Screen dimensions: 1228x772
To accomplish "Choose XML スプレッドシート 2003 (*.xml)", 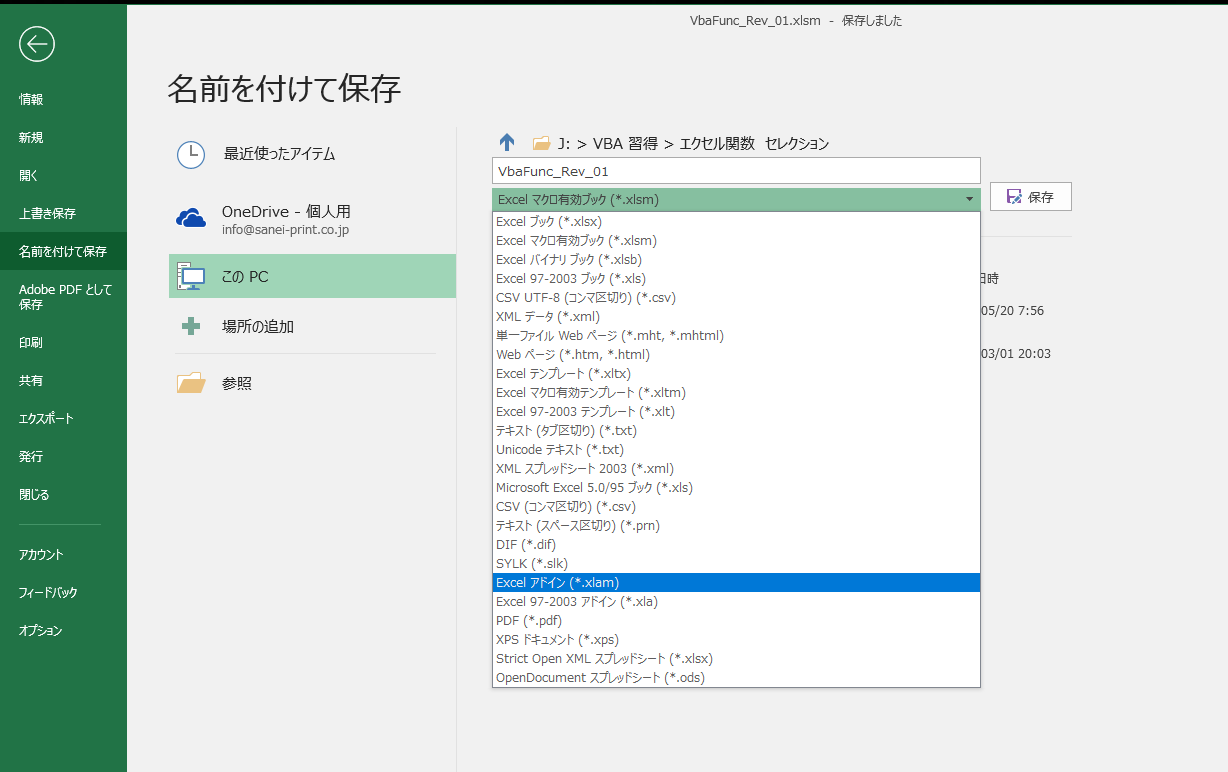I will [736, 468].
